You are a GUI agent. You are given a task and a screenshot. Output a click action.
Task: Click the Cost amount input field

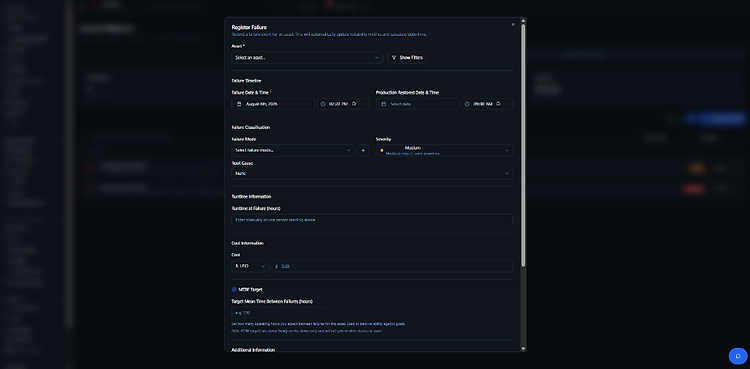click(392, 266)
